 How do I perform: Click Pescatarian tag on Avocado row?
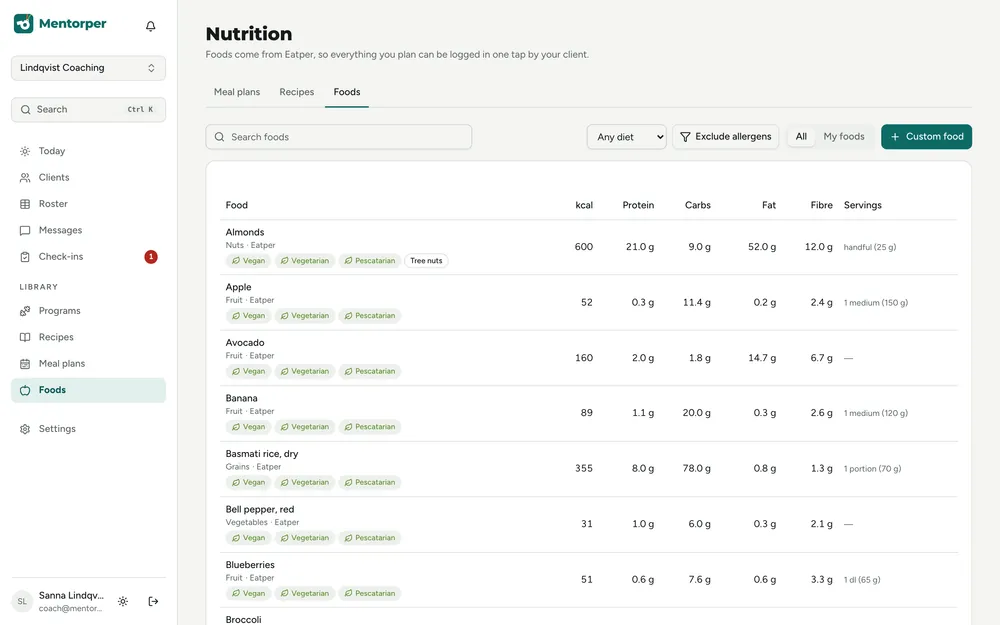370,371
